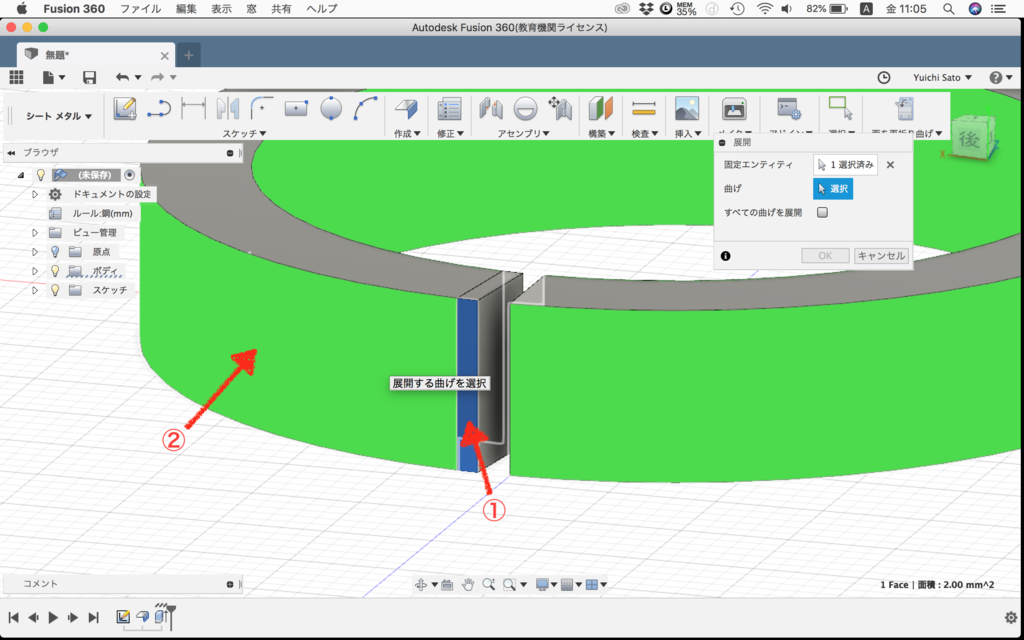Click the refold faces icon
The height and width of the screenshot is (640, 1024).
click(x=904, y=110)
